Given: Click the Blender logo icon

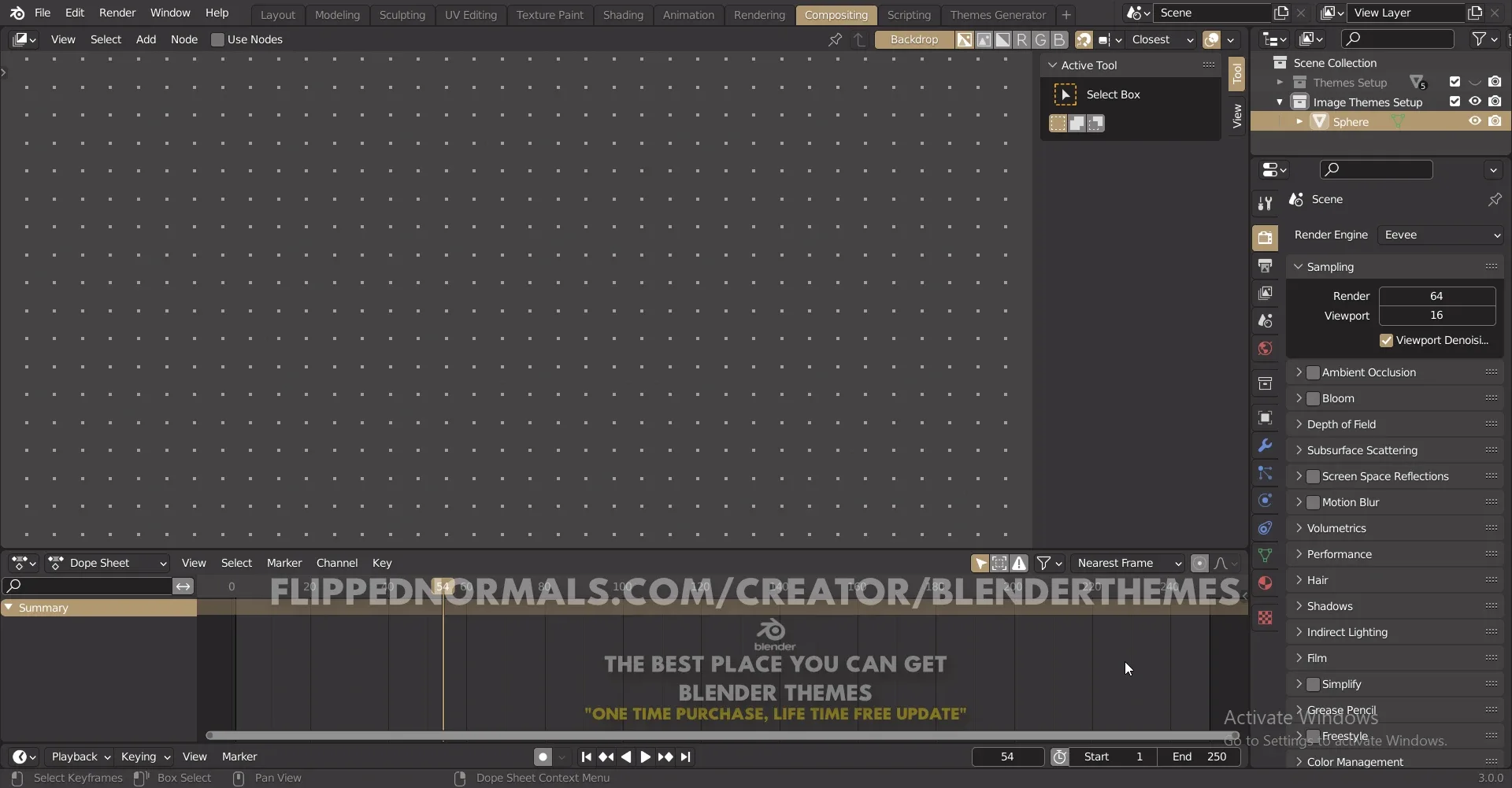Looking at the screenshot, I should [x=17, y=13].
